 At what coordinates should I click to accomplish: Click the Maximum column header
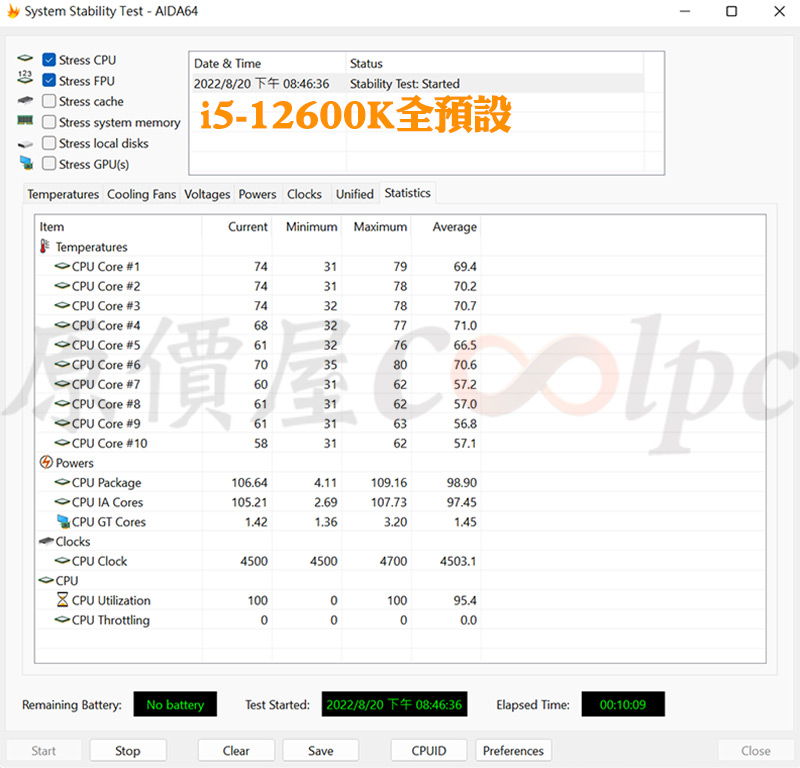pos(377,227)
